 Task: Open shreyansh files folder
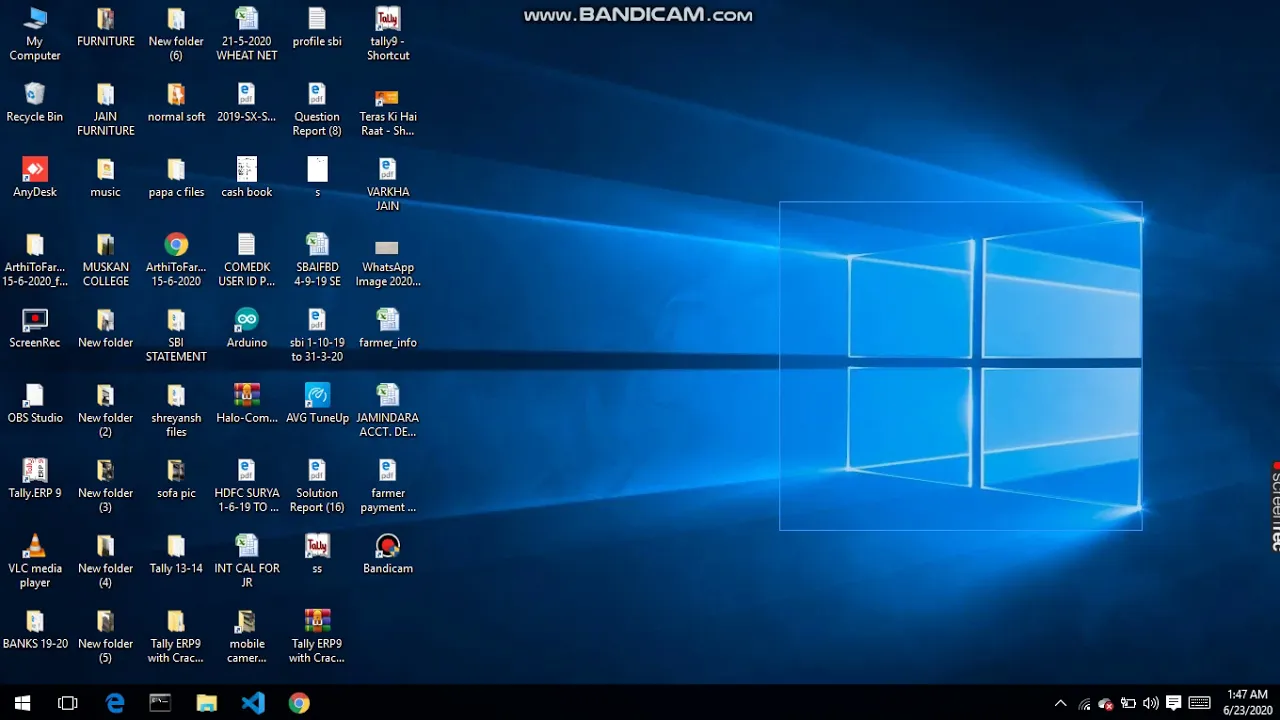tap(176, 410)
